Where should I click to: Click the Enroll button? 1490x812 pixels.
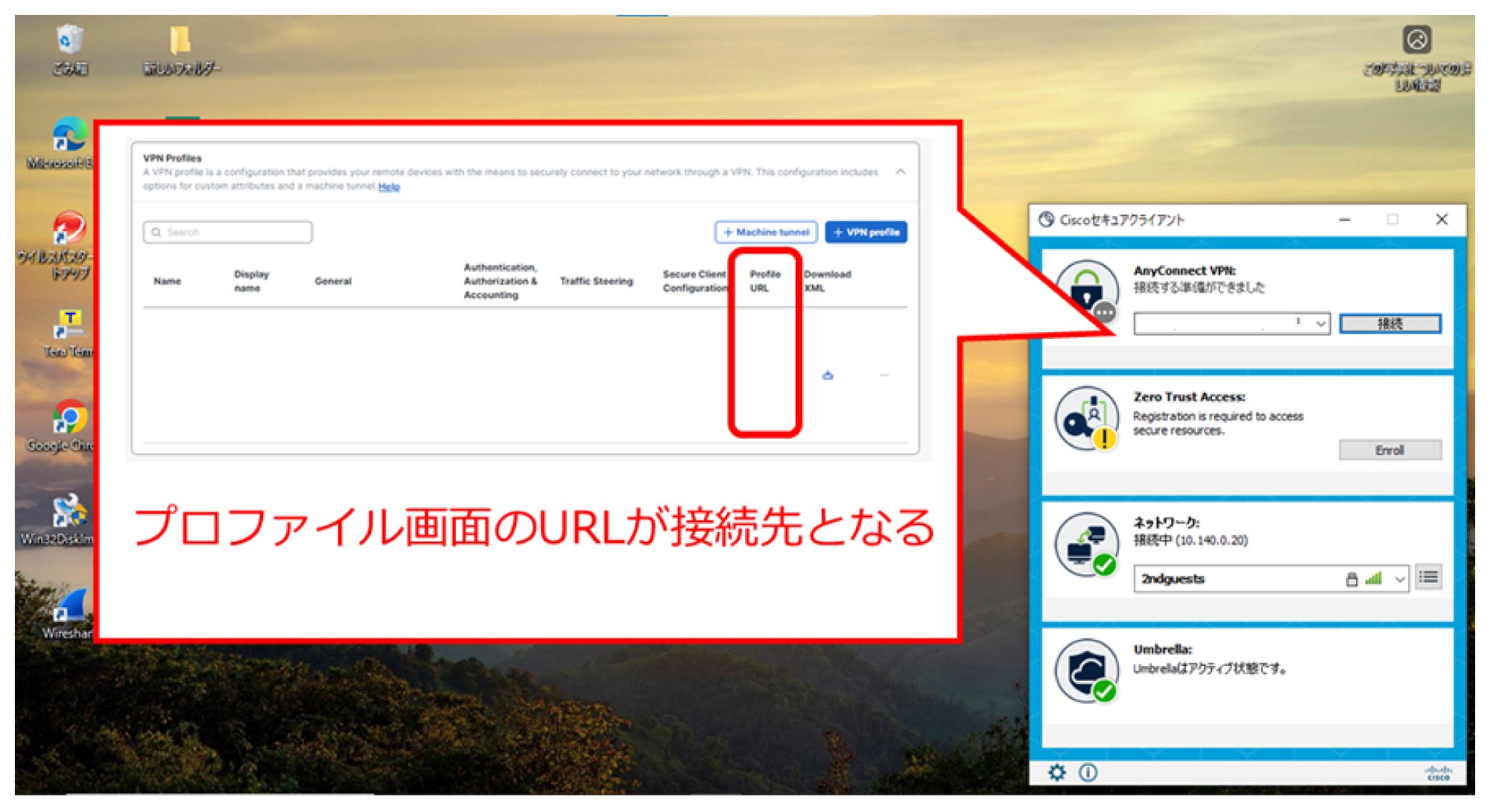pos(1390,450)
